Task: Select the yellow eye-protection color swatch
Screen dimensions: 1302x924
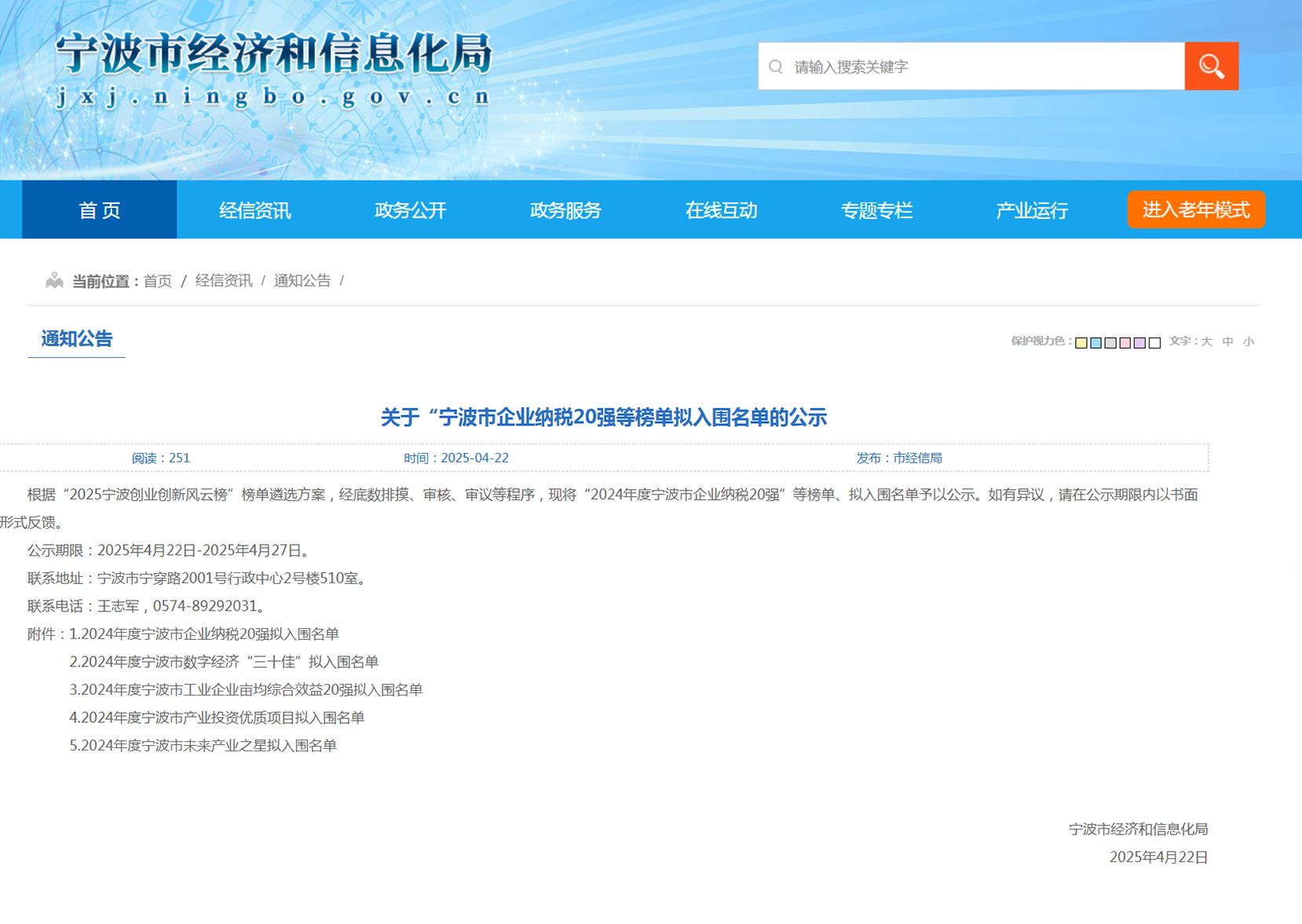Action: (x=1081, y=343)
